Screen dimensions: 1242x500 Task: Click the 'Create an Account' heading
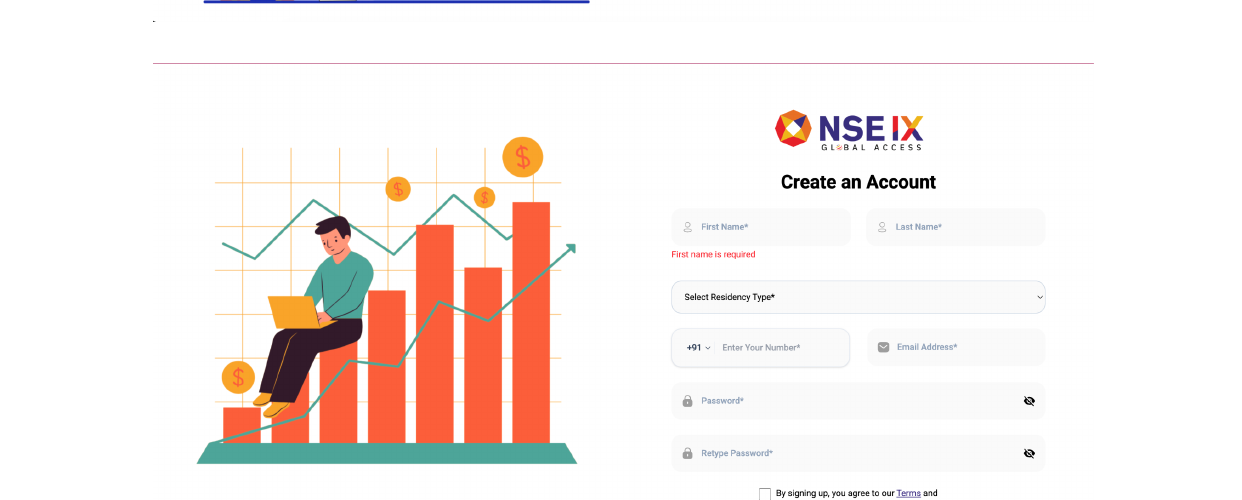[x=858, y=182]
